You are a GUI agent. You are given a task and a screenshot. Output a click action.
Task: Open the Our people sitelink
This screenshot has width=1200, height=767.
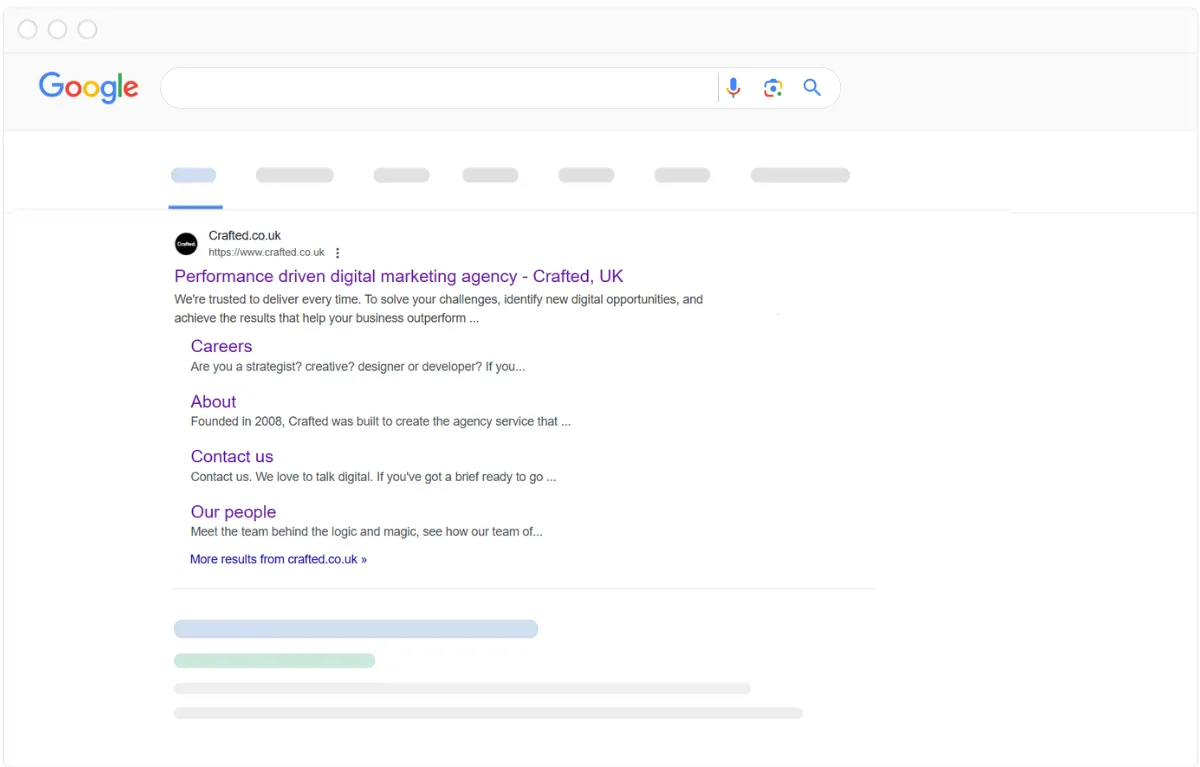click(x=233, y=511)
